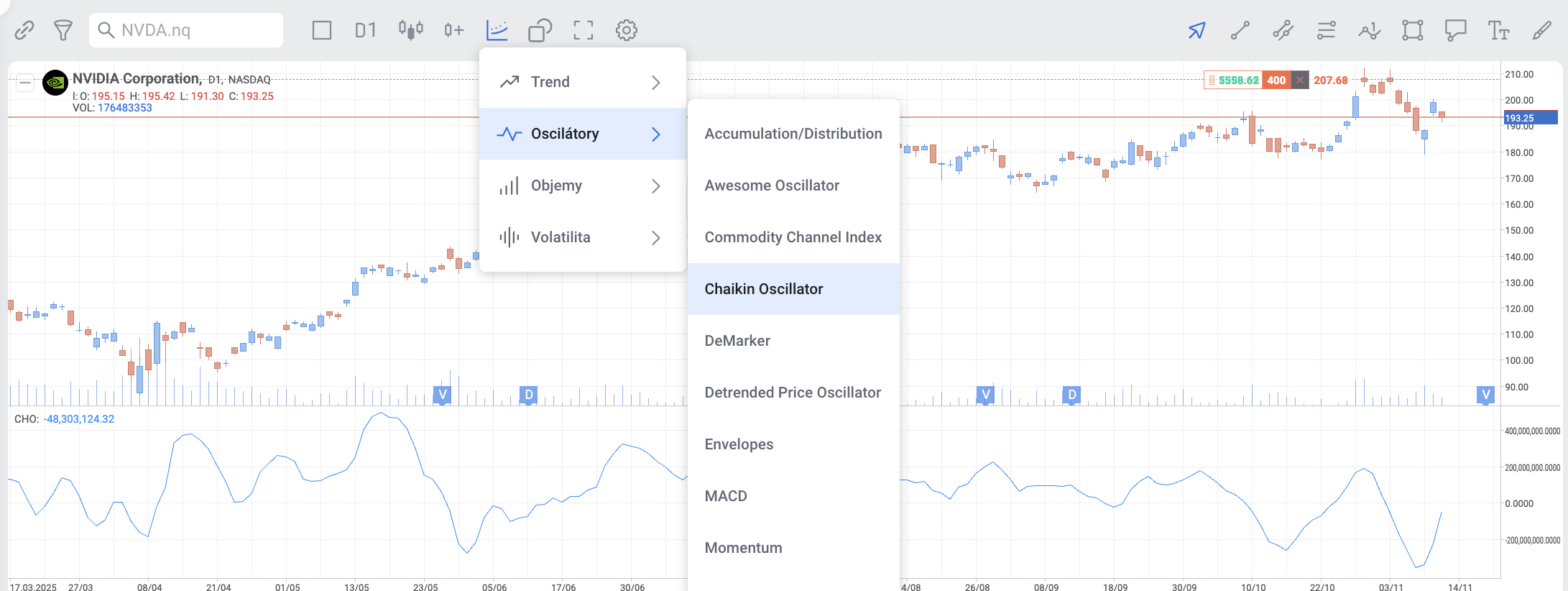1568x591 pixels.
Task: Add Envelopes indicator
Action: click(x=793, y=444)
